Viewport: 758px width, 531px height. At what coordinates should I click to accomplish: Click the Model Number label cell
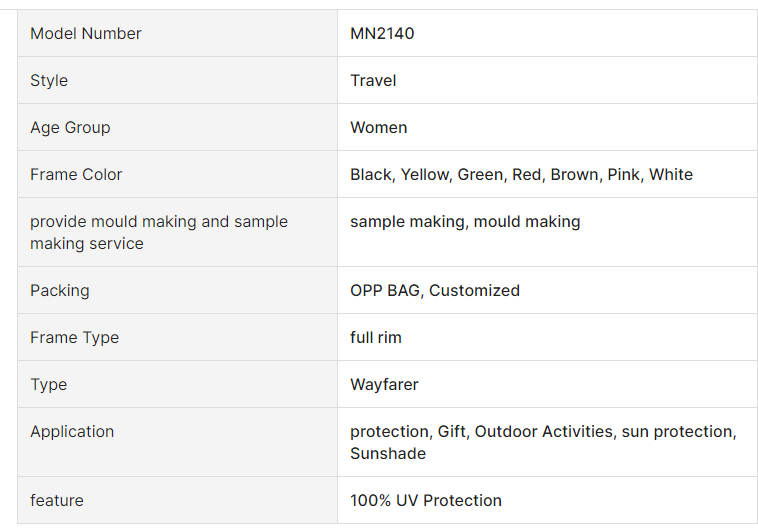coord(86,34)
